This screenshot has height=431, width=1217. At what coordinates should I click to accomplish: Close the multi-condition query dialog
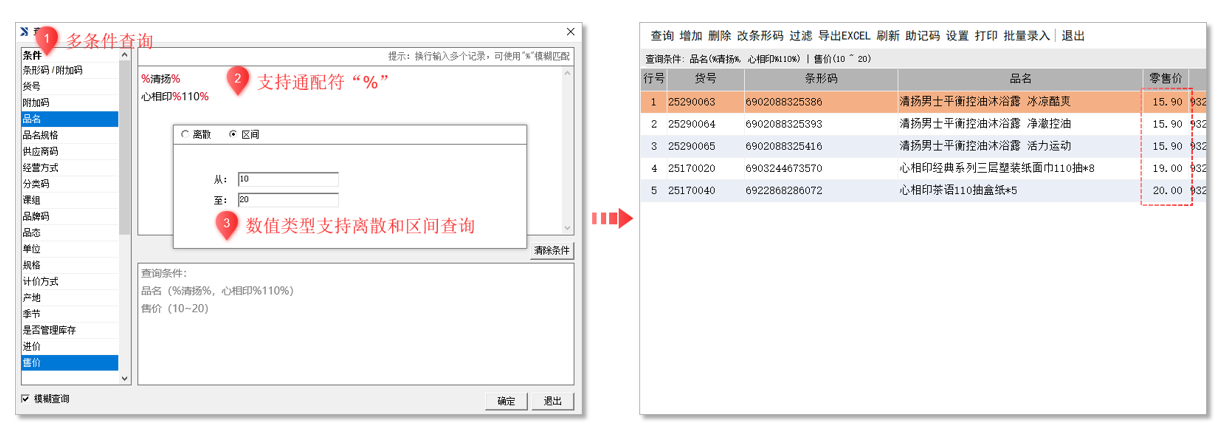(571, 32)
